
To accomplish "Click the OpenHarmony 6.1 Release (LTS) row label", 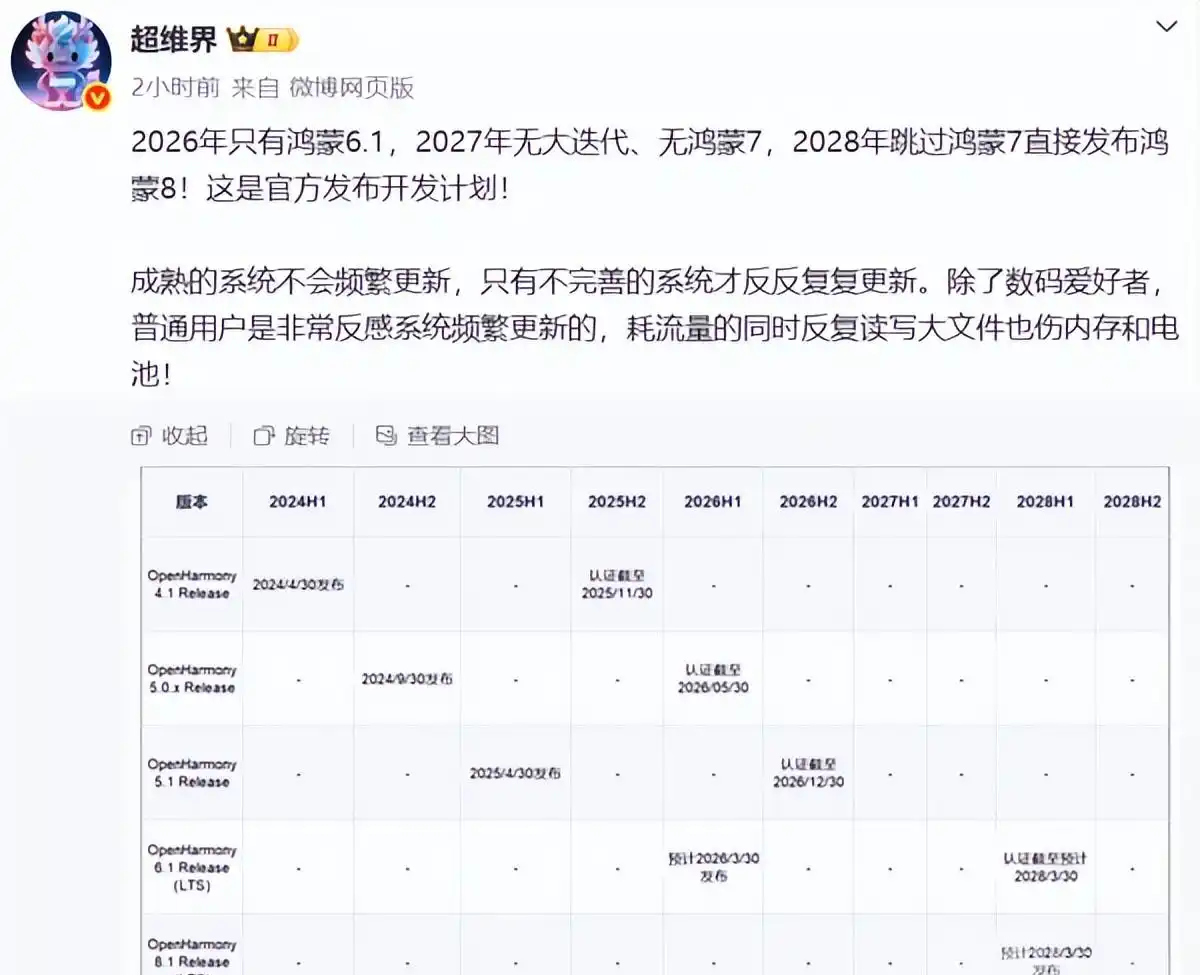I will click(192, 867).
